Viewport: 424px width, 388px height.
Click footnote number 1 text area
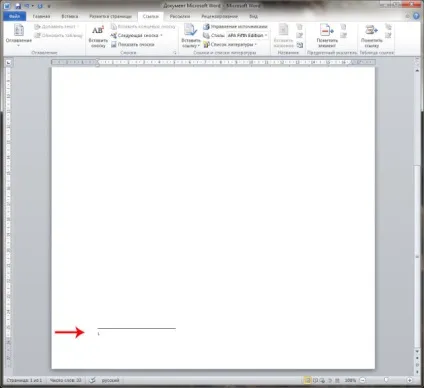tap(99, 334)
